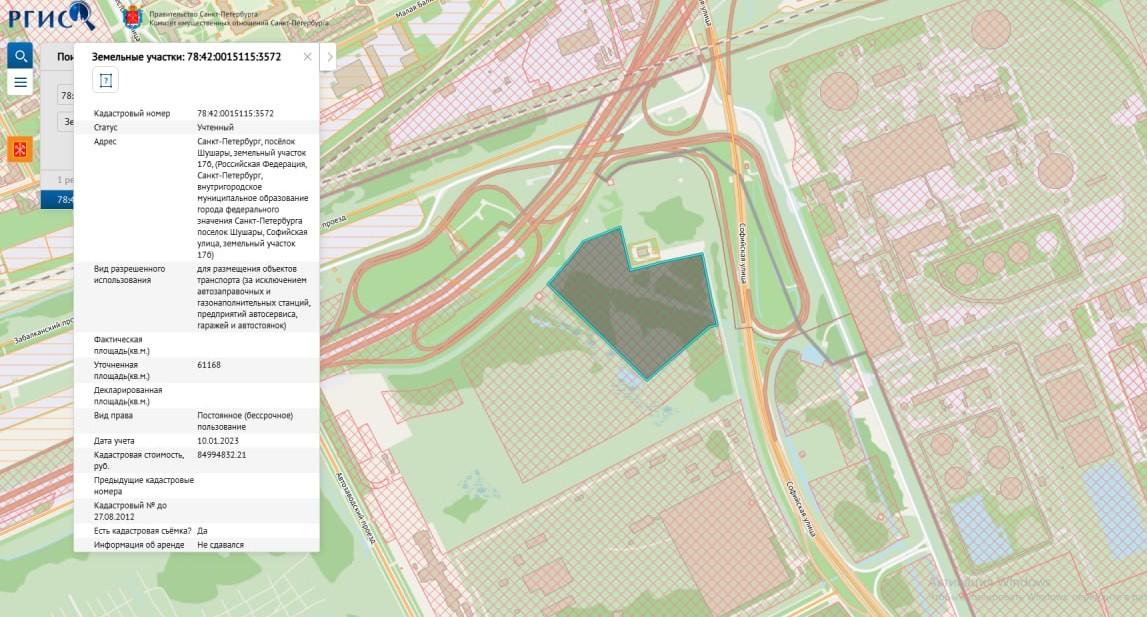1147x617 pixels.
Task: Click the Предыдущие кадастровые номера label
Action: (143, 486)
